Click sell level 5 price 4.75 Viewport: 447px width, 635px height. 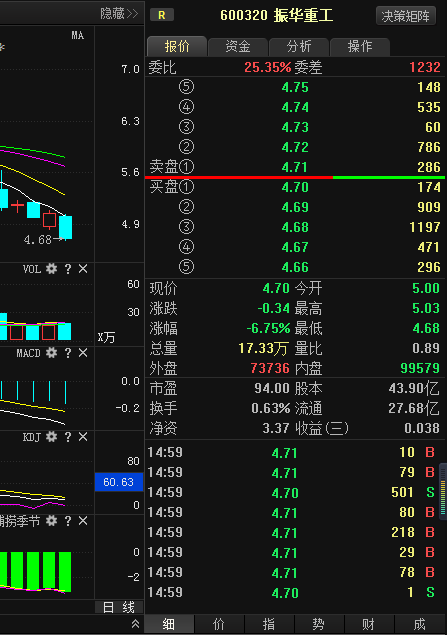point(295,87)
